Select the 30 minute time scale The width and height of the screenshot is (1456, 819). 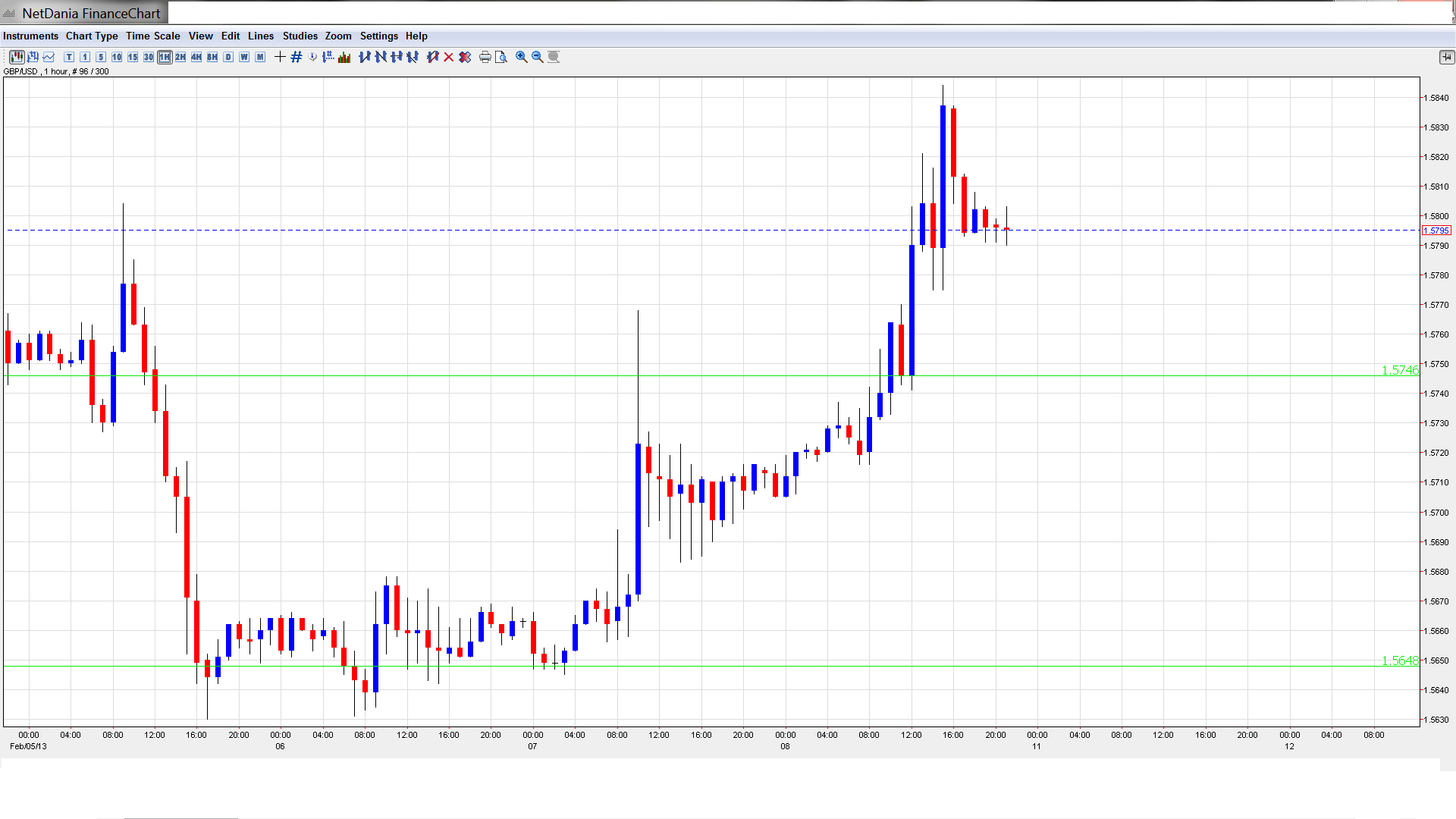pyautogui.click(x=149, y=57)
